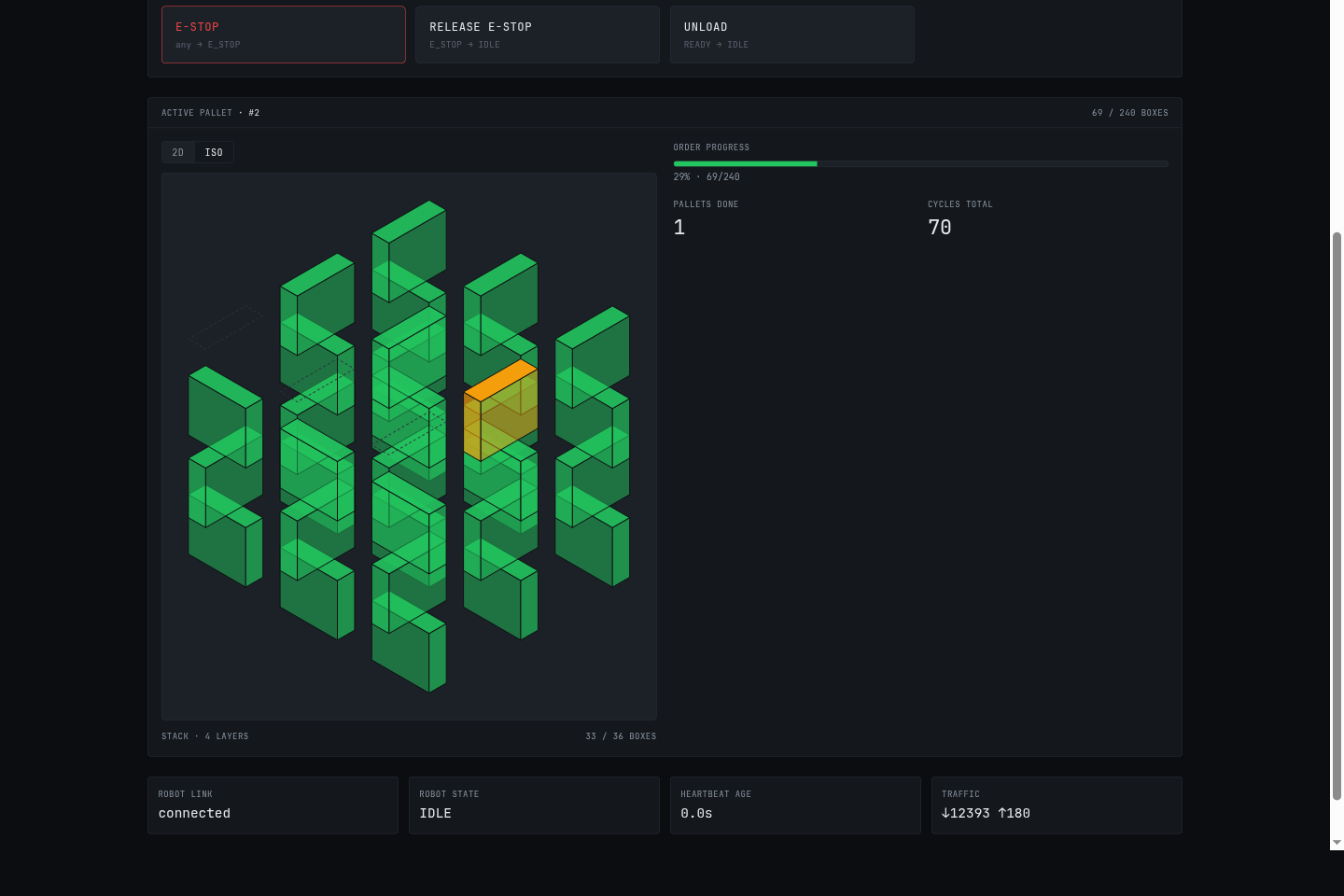Viewport: 1344px width, 896px height.
Task: Click the ROBOT STATE 'IDLE' value
Action: click(x=435, y=813)
